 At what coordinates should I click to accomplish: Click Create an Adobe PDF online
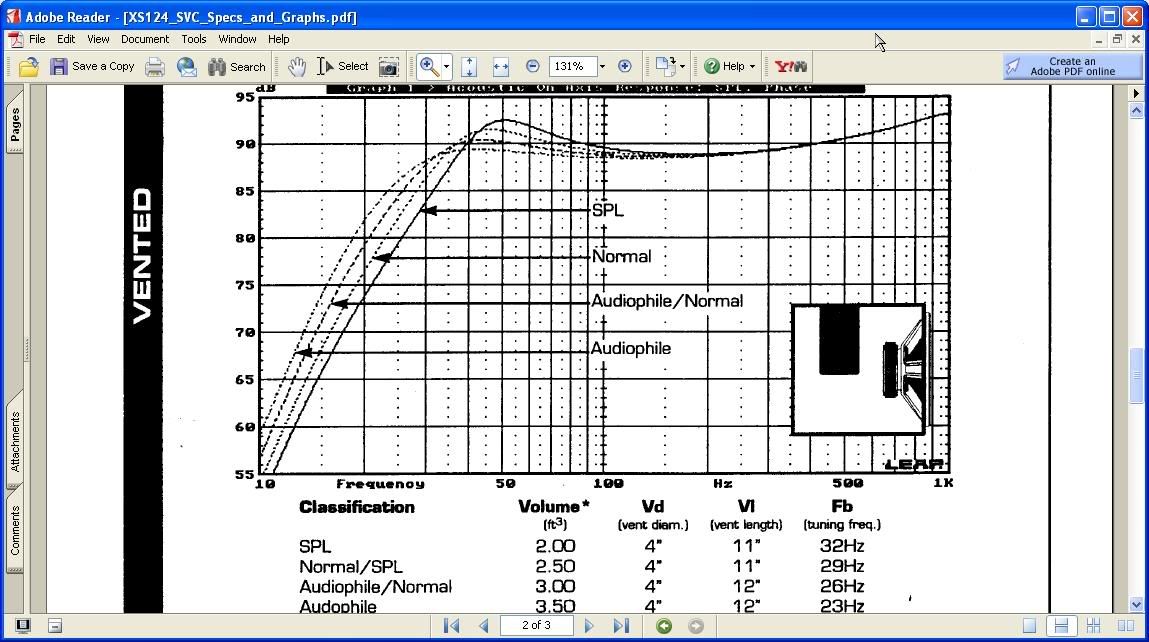(x=1071, y=66)
